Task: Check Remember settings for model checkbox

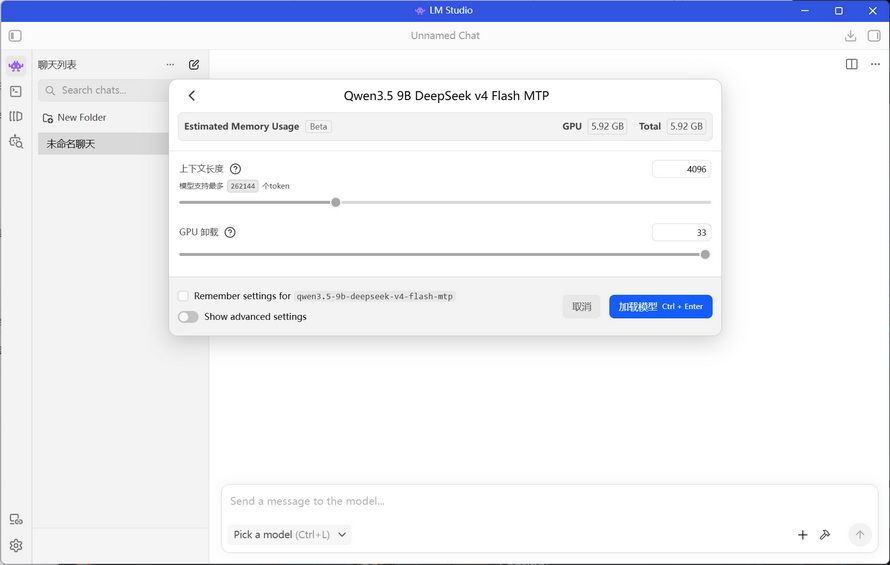Action: pos(183,296)
